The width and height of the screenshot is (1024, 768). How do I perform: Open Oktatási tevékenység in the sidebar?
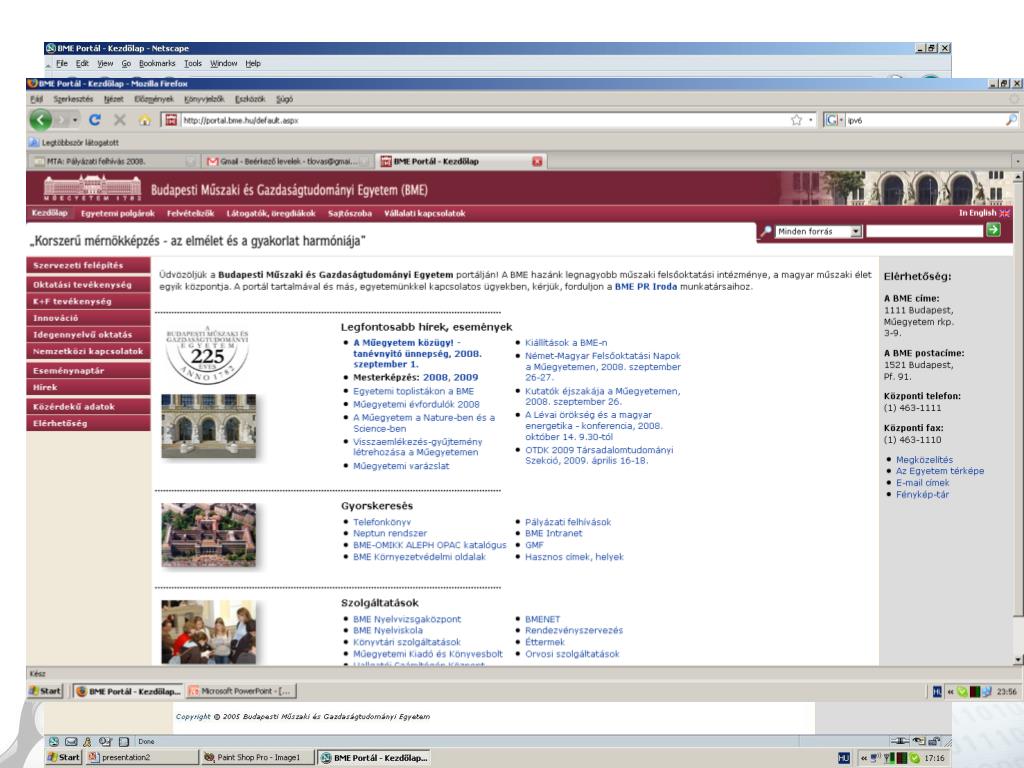point(88,285)
